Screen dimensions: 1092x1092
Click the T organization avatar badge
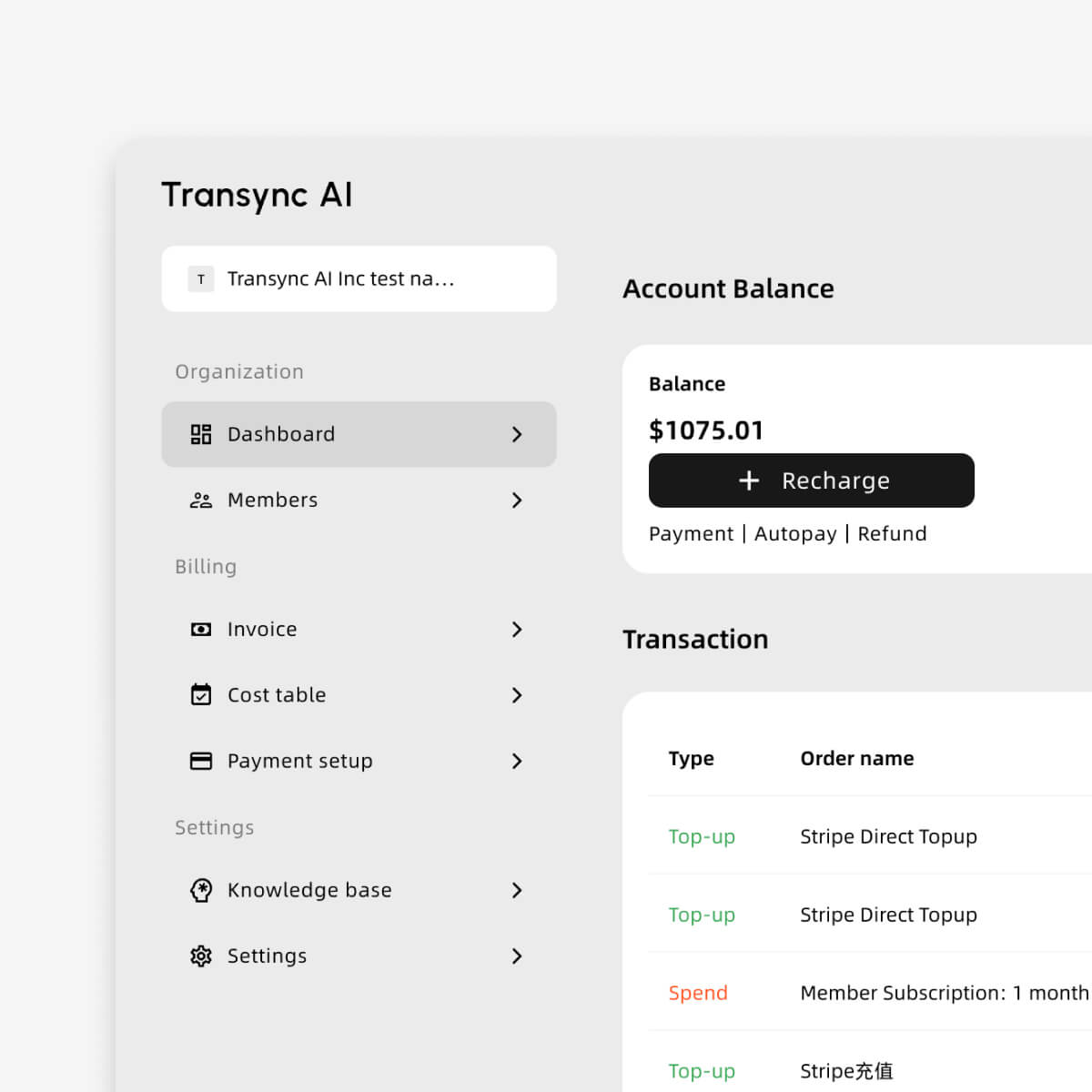point(200,278)
